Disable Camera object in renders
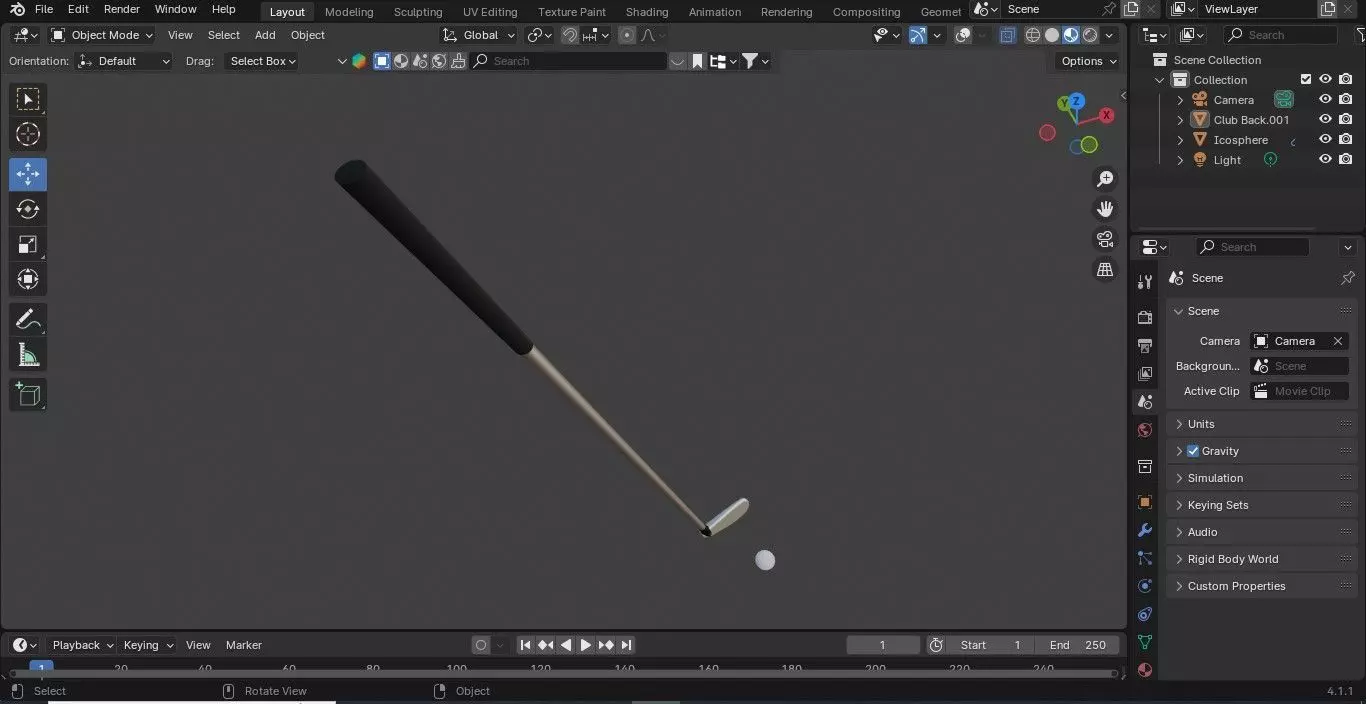Screen dimensions: 1366x704 [x=1346, y=100]
